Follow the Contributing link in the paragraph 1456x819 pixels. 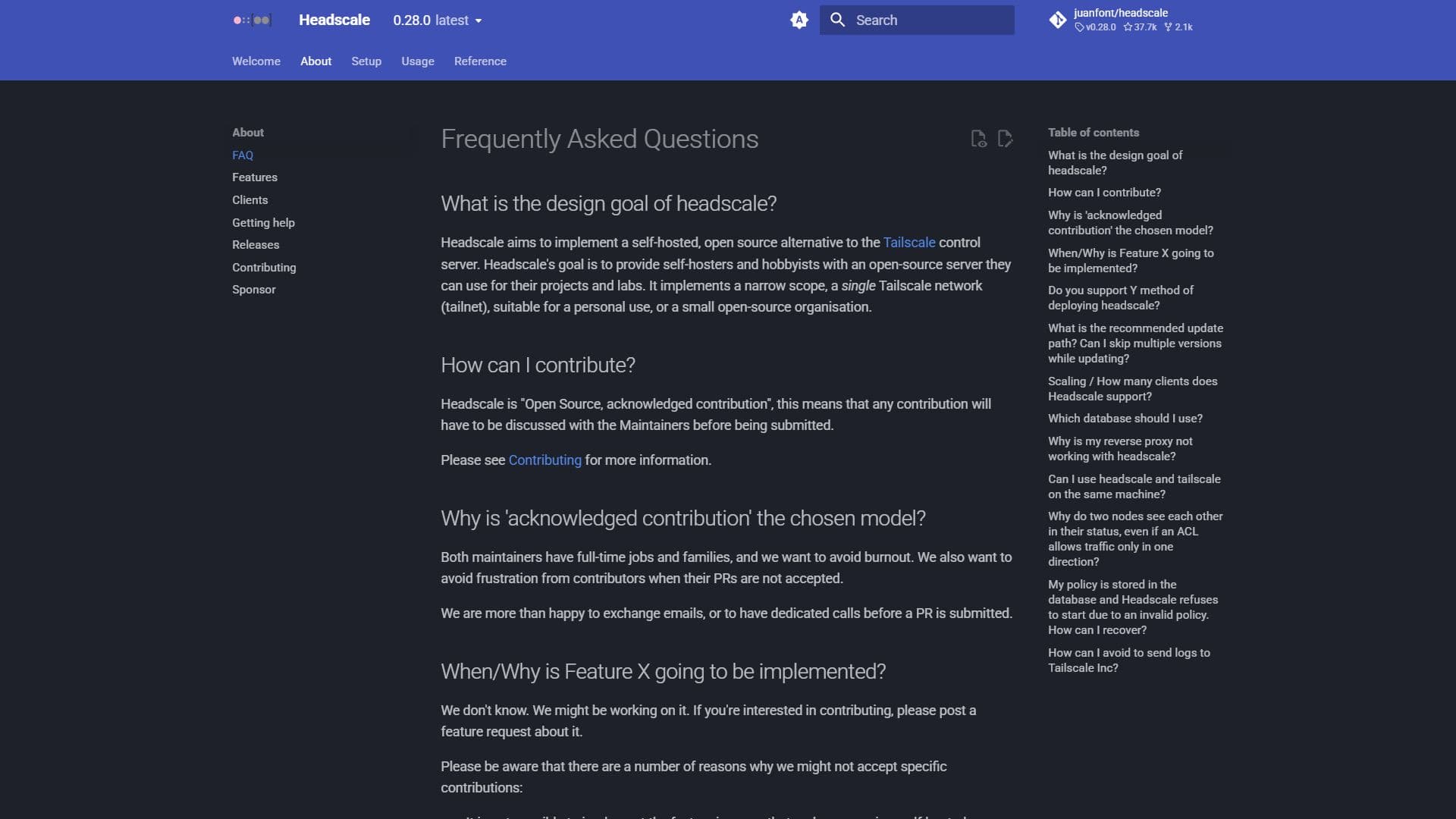tap(544, 460)
